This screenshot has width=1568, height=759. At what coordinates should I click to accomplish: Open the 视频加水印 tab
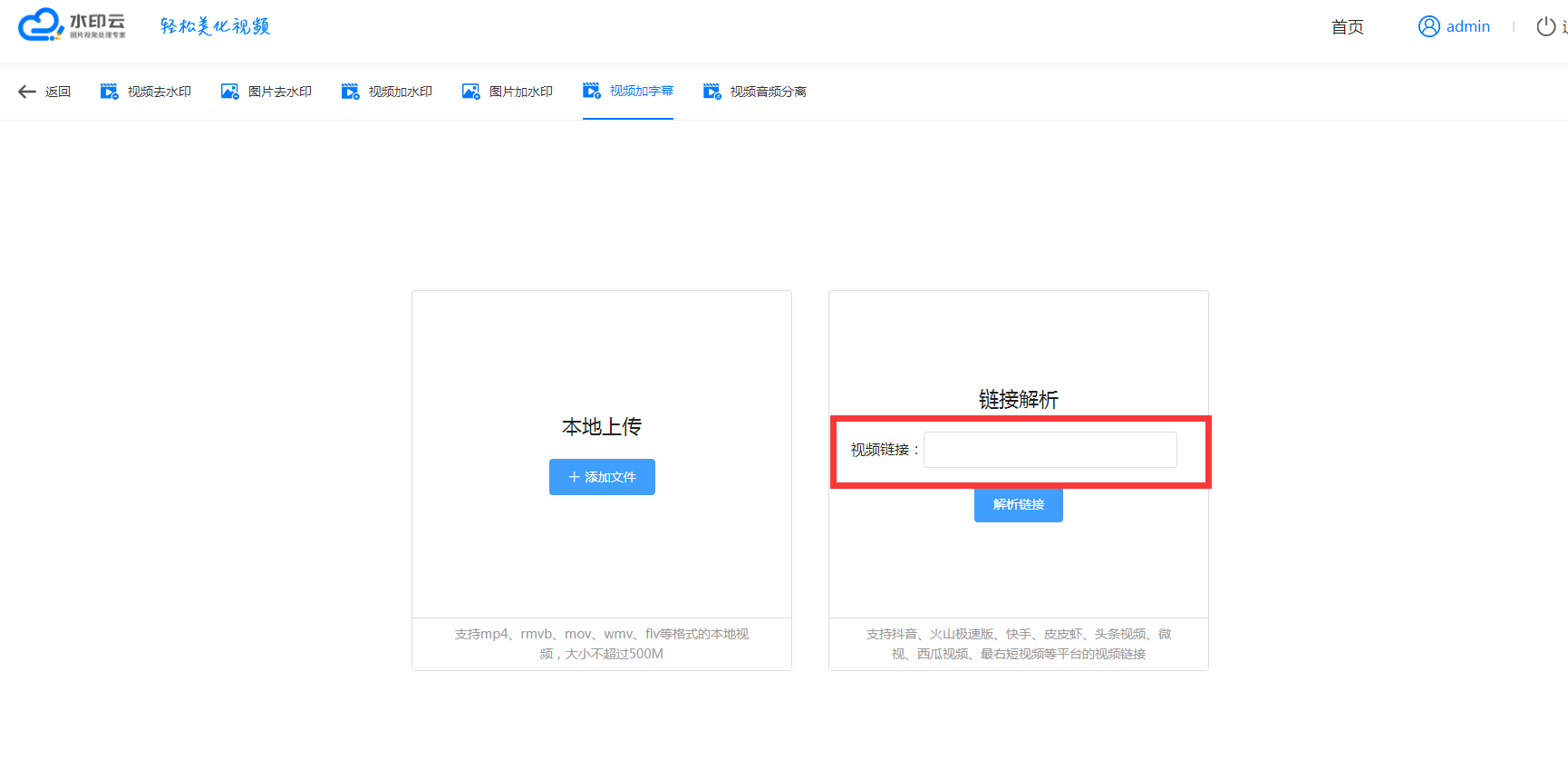pos(387,92)
